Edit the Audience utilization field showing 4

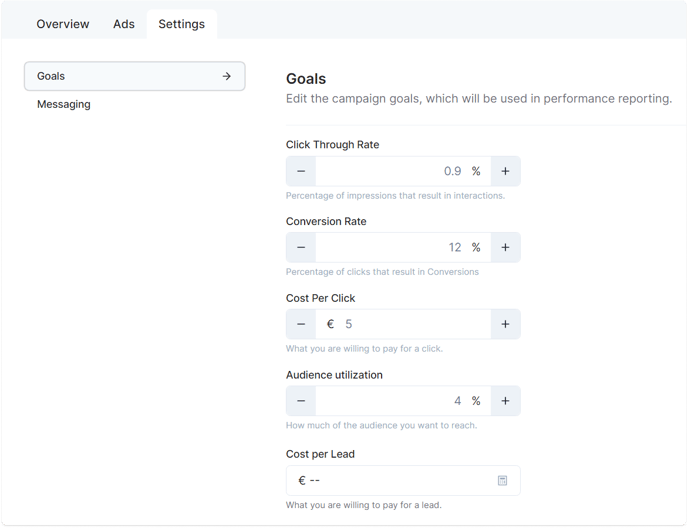pyautogui.click(x=403, y=401)
